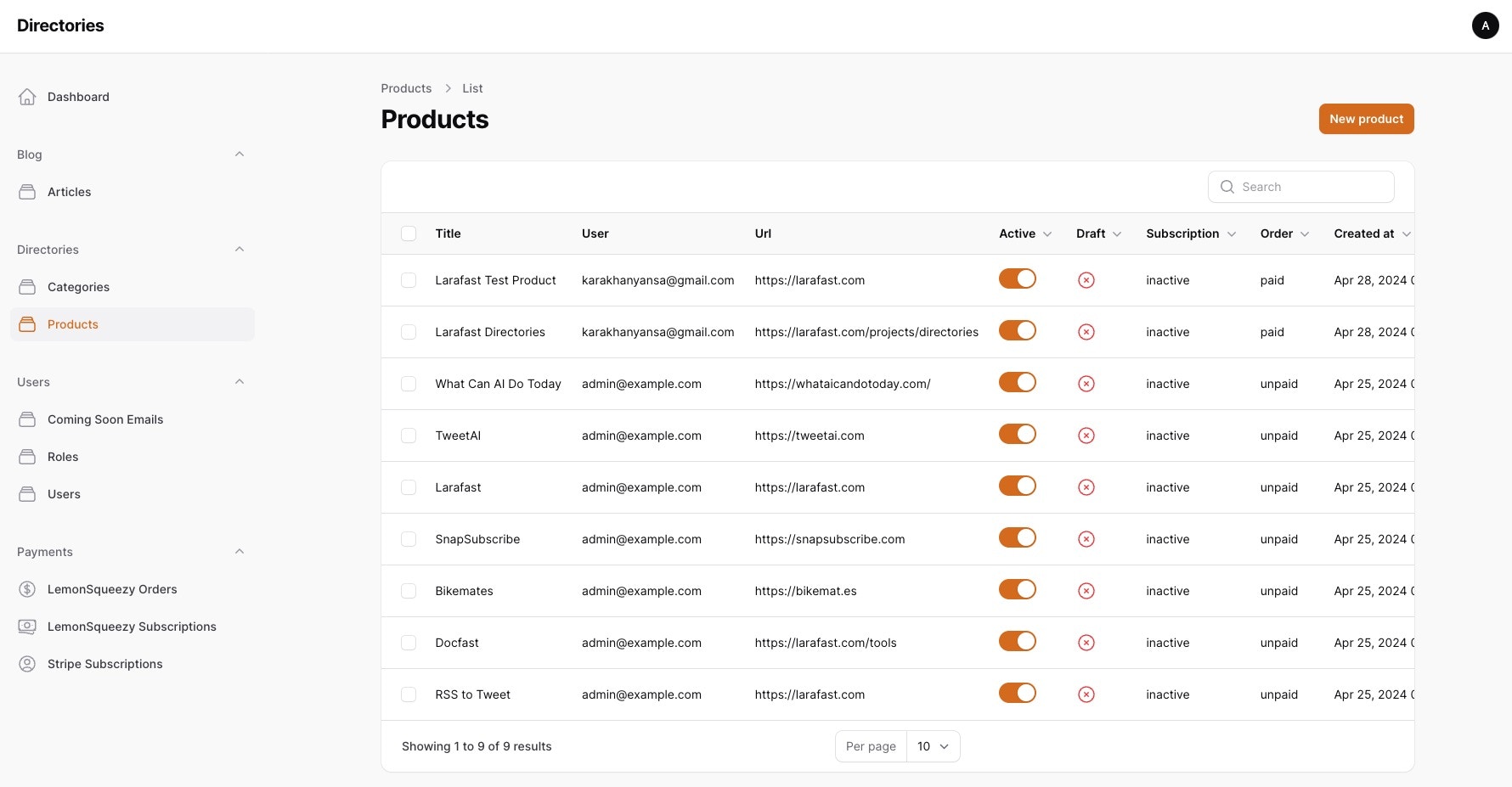Open the user avatar menu
Viewport: 1512px width, 787px height.
[1485, 25]
